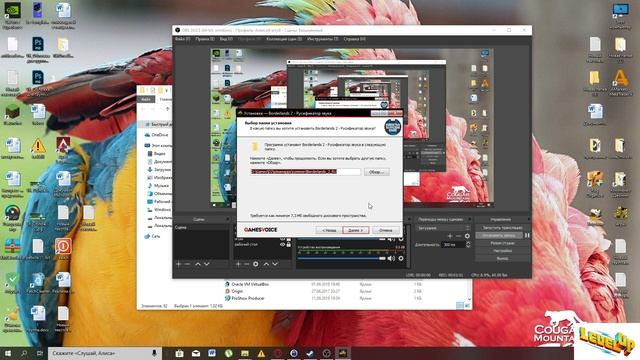This screenshot has height=360, width=640.
Task: Open source properties gear in OBS Sources
Action: pyautogui.click(x=256, y=264)
